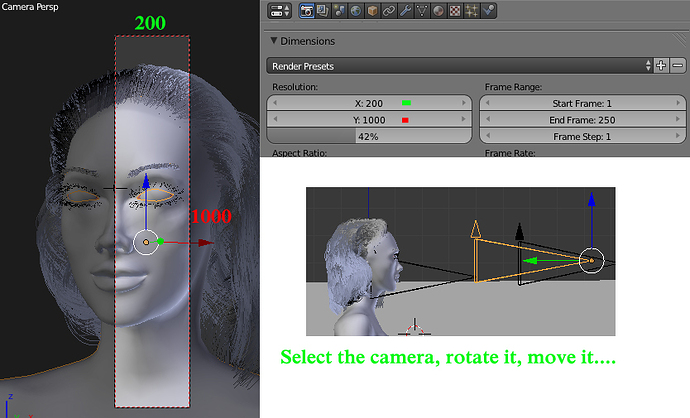The image size is (690, 418).
Task: Click the Resolution: label
Action: tap(295, 87)
